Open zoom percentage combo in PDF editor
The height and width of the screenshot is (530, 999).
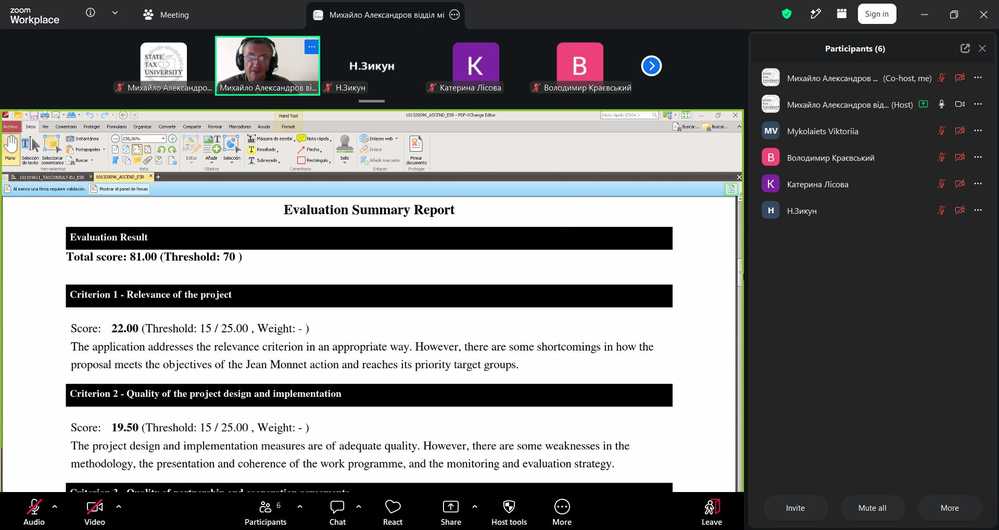pyautogui.click(x=144, y=138)
